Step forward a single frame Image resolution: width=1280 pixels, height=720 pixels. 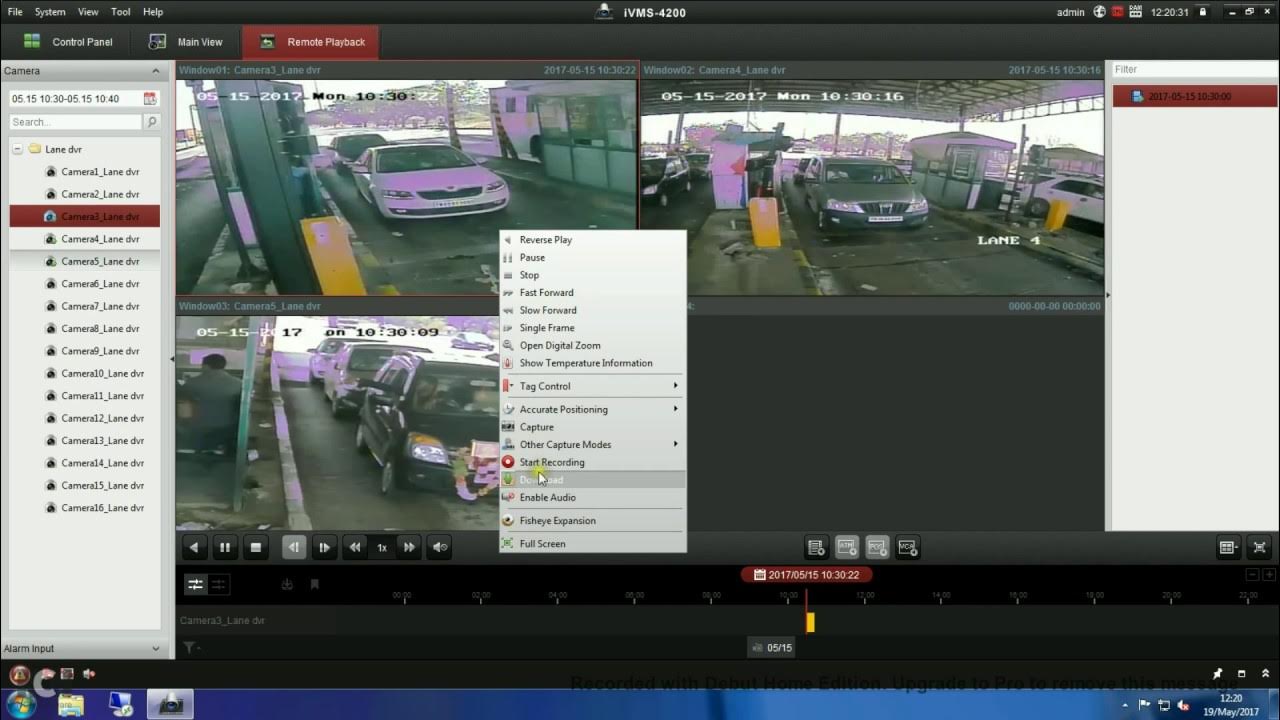(x=324, y=547)
